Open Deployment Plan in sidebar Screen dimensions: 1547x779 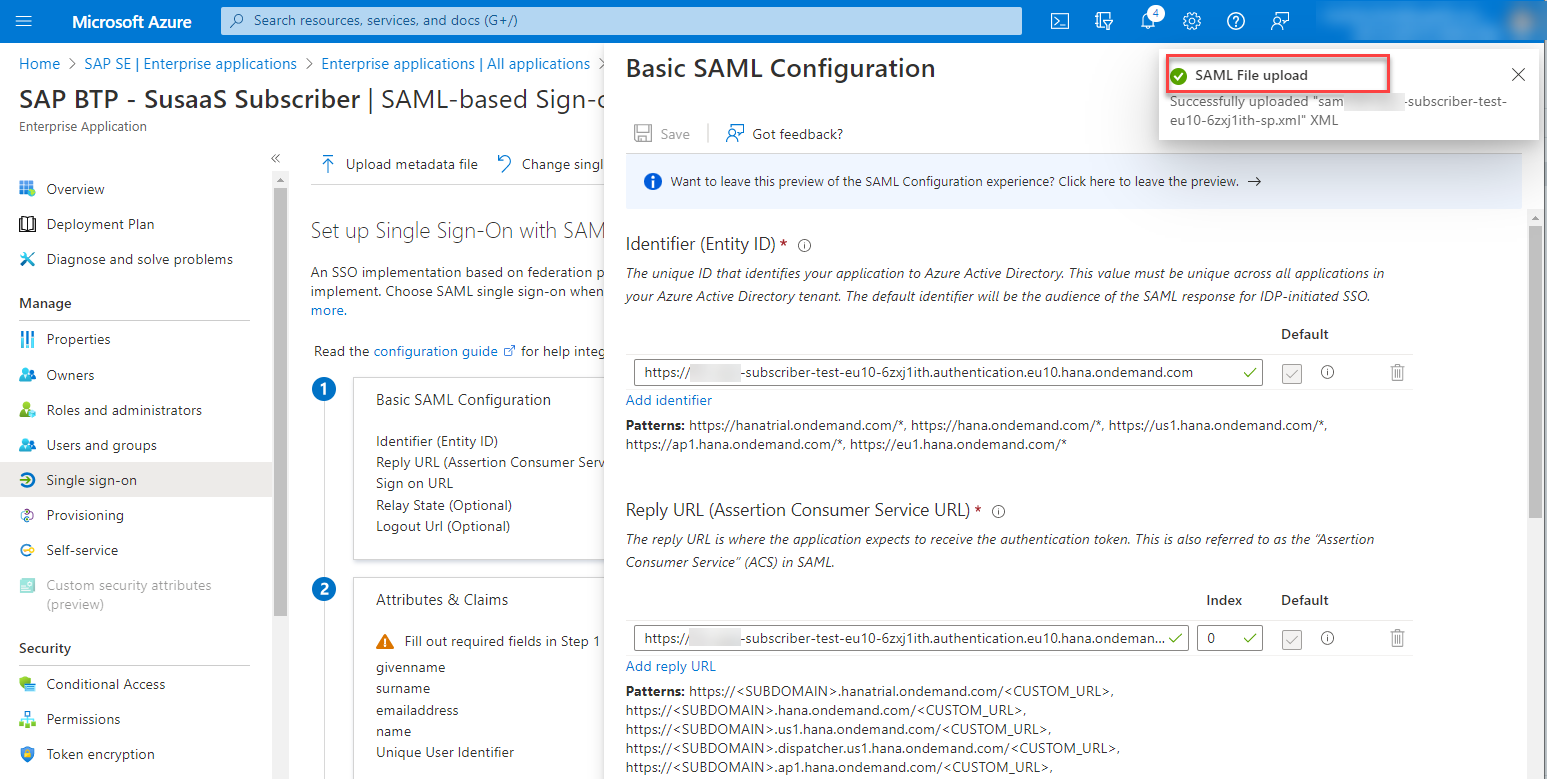pyautogui.click(x=100, y=224)
